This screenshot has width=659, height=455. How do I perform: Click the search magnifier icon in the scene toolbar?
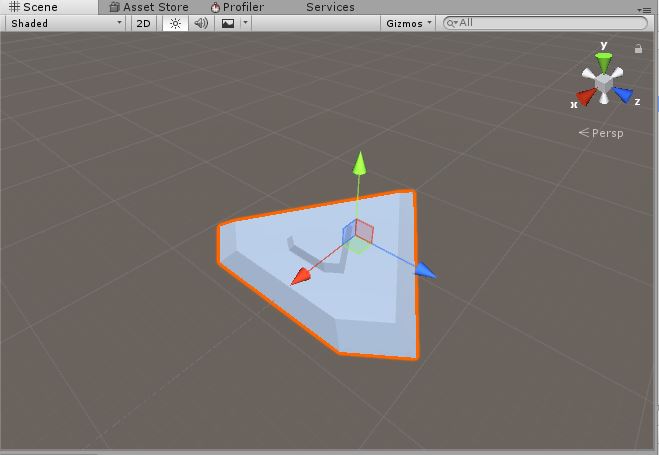(x=452, y=23)
